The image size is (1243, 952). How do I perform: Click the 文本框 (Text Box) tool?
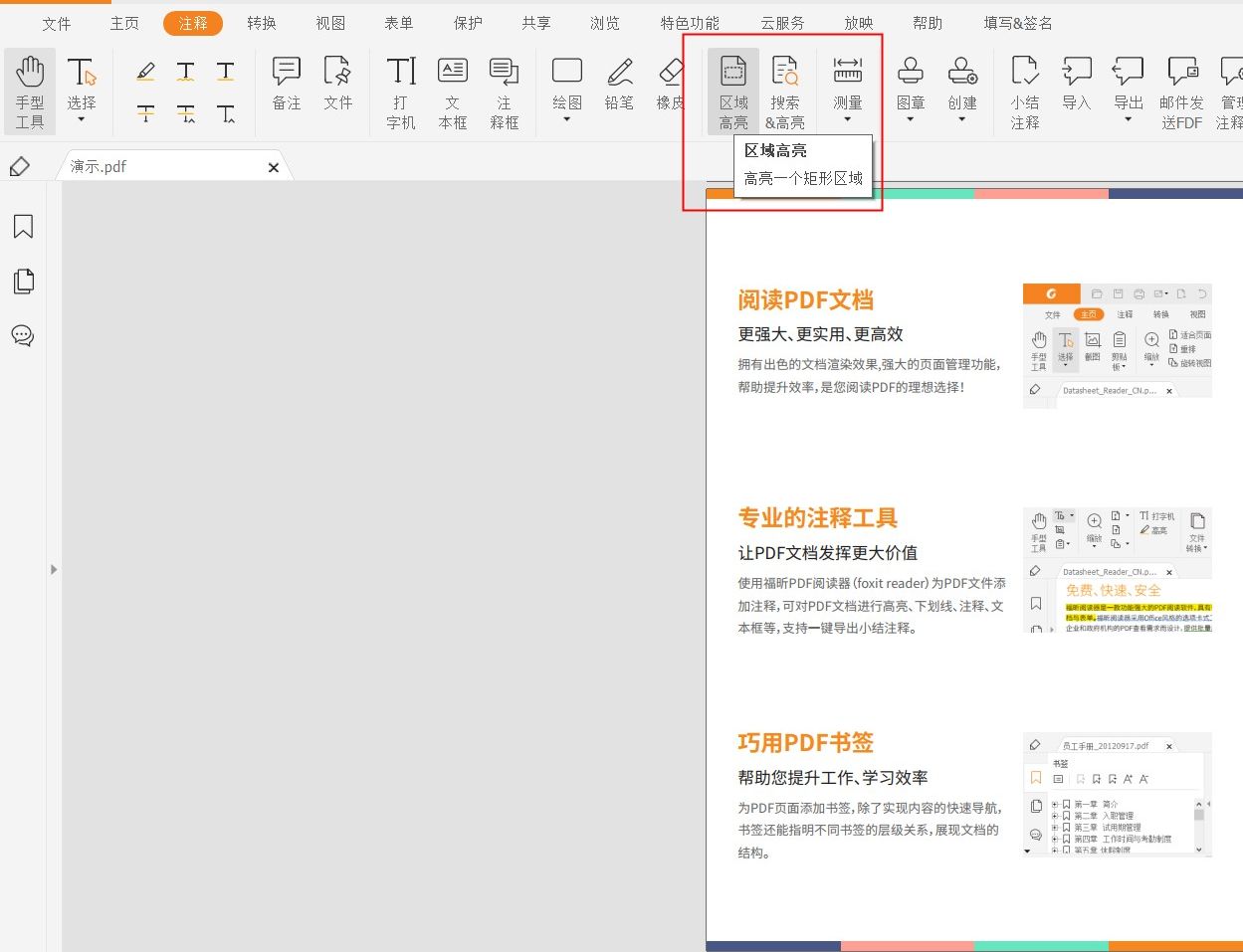[x=452, y=90]
